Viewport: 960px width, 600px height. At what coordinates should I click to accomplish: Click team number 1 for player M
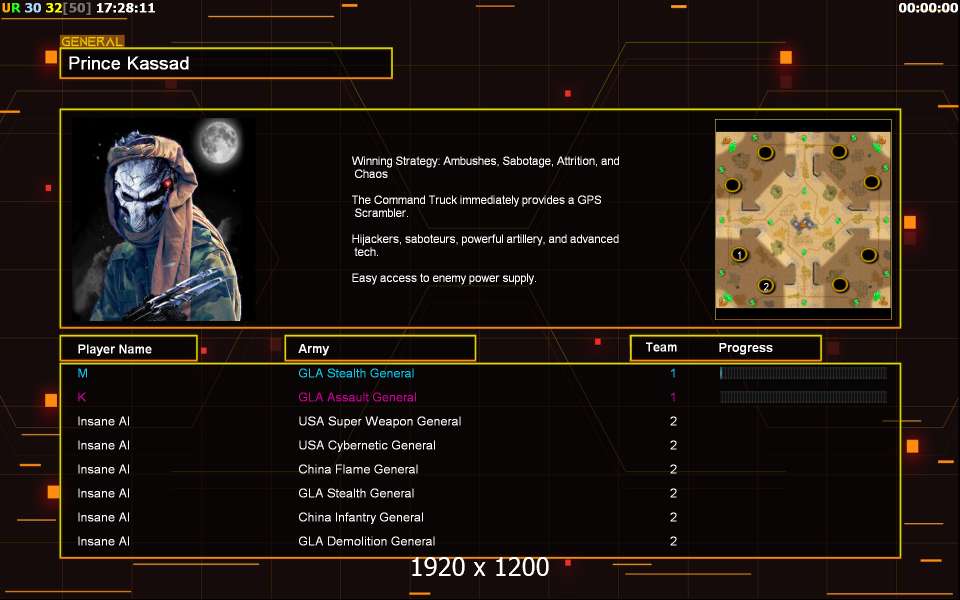pos(673,373)
